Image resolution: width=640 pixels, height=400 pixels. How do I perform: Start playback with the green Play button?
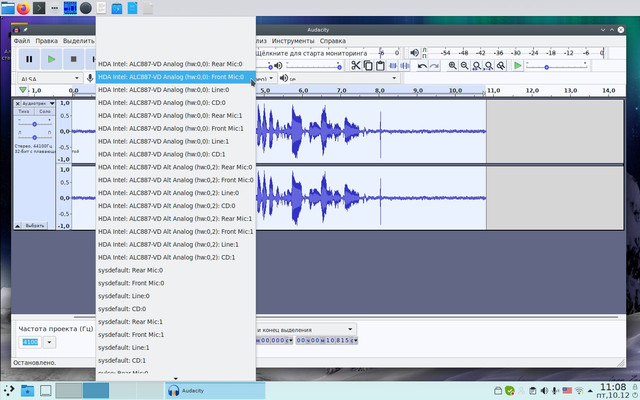(x=51, y=59)
